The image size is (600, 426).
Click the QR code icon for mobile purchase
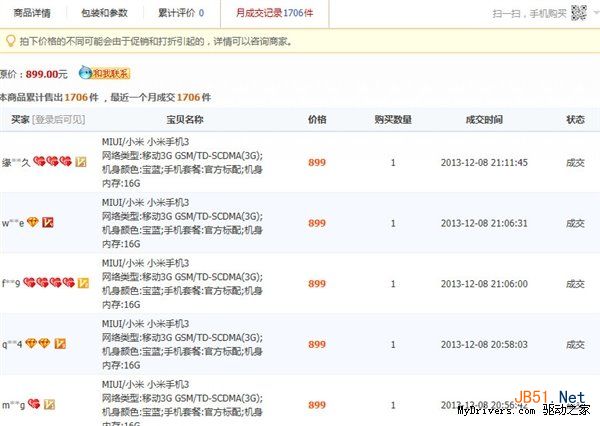pos(579,13)
